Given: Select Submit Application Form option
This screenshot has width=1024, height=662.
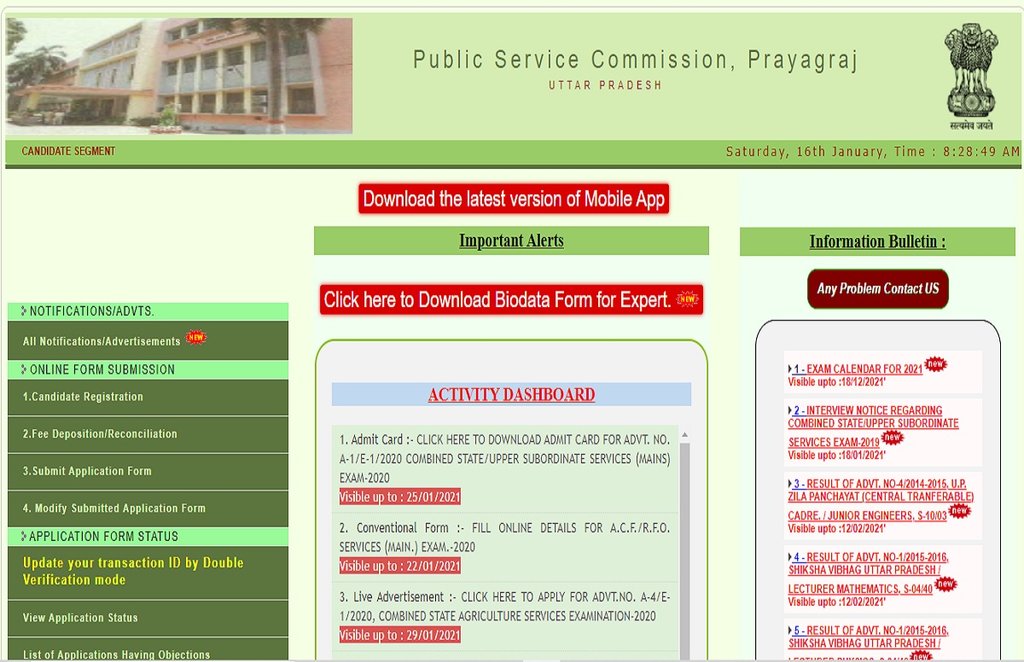Looking at the screenshot, I should (x=87, y=471).
